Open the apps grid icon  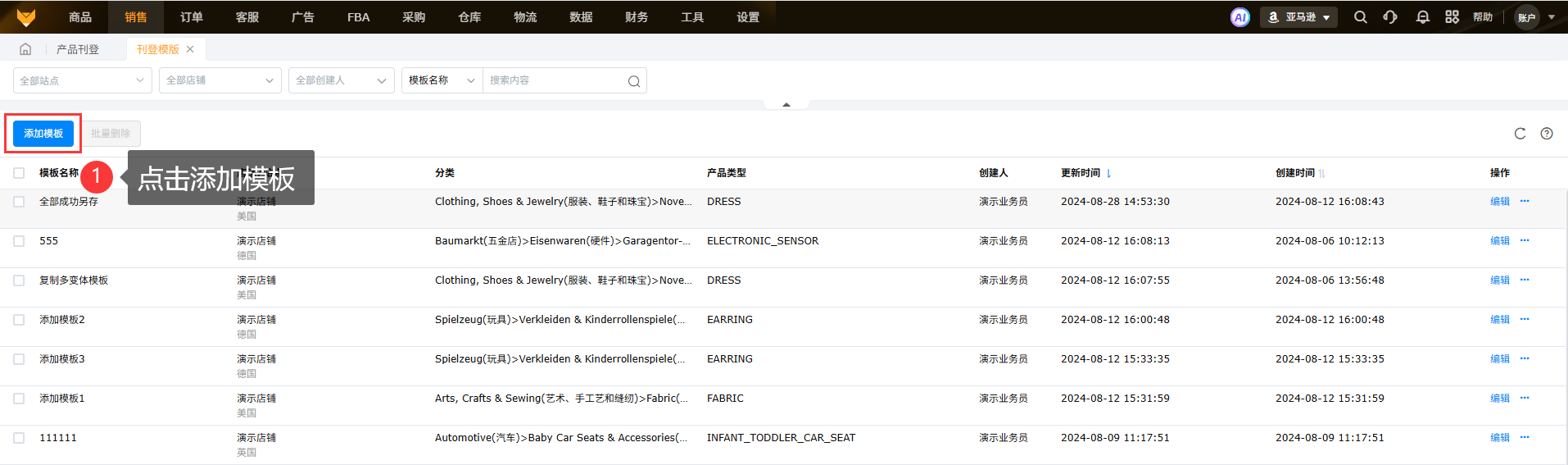coord(1452,17)
